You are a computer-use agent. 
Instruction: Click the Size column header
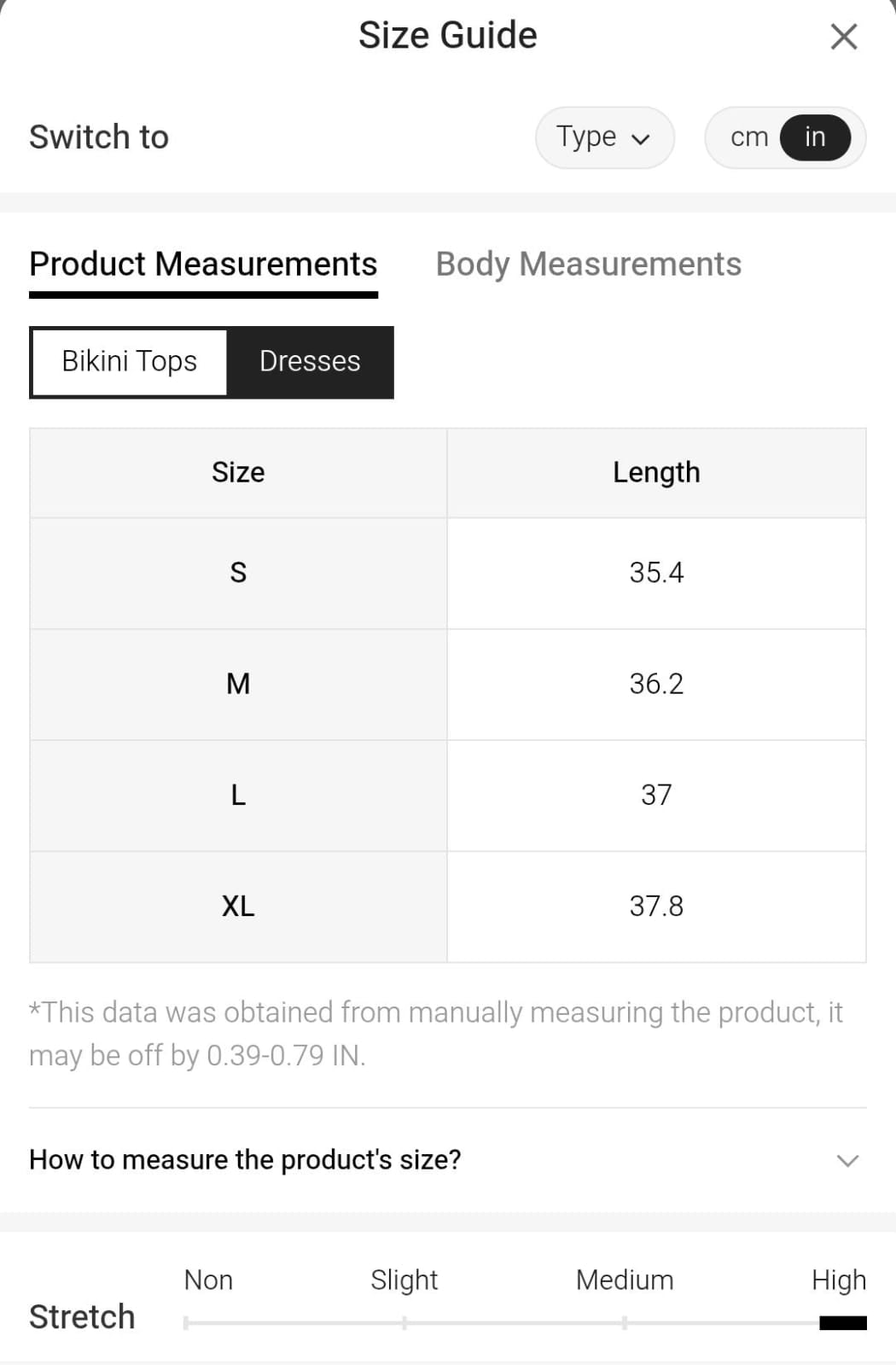pyautogui.click(x=238, y=473)
